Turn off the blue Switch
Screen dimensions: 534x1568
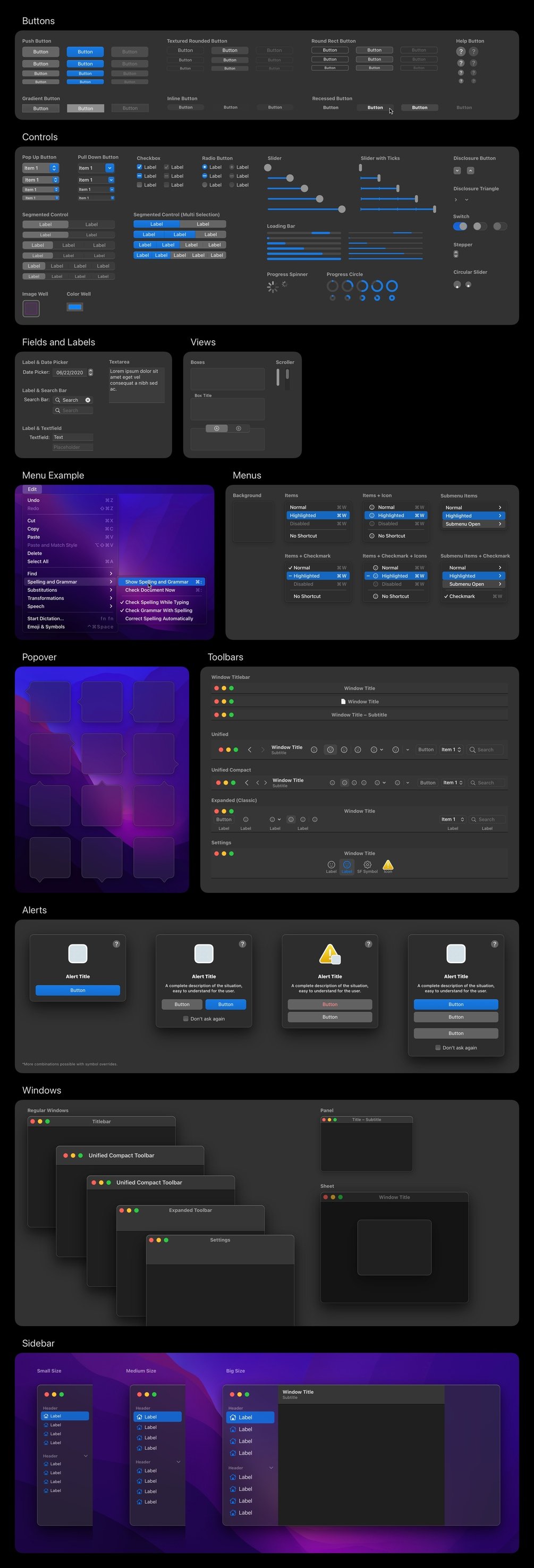coord(460,226)
